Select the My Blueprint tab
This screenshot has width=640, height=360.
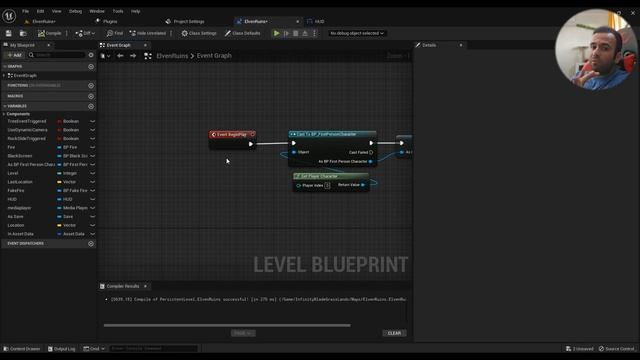[x=22, y=45]
